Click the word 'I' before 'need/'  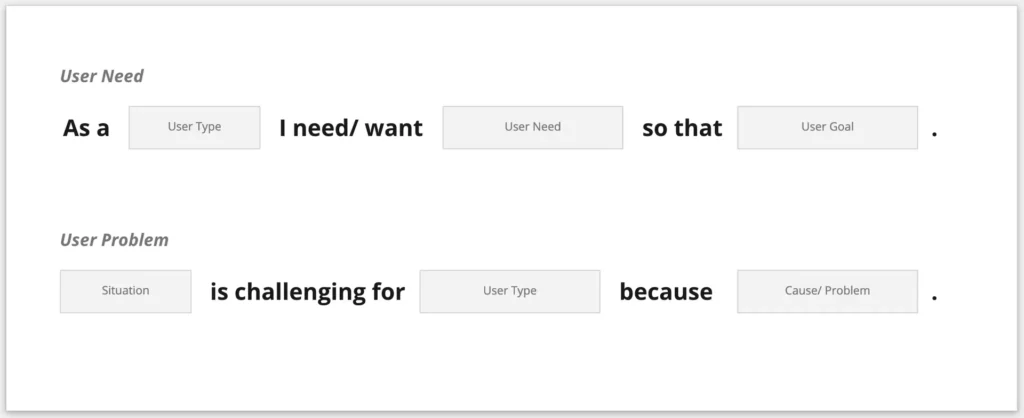coord(283,128)
